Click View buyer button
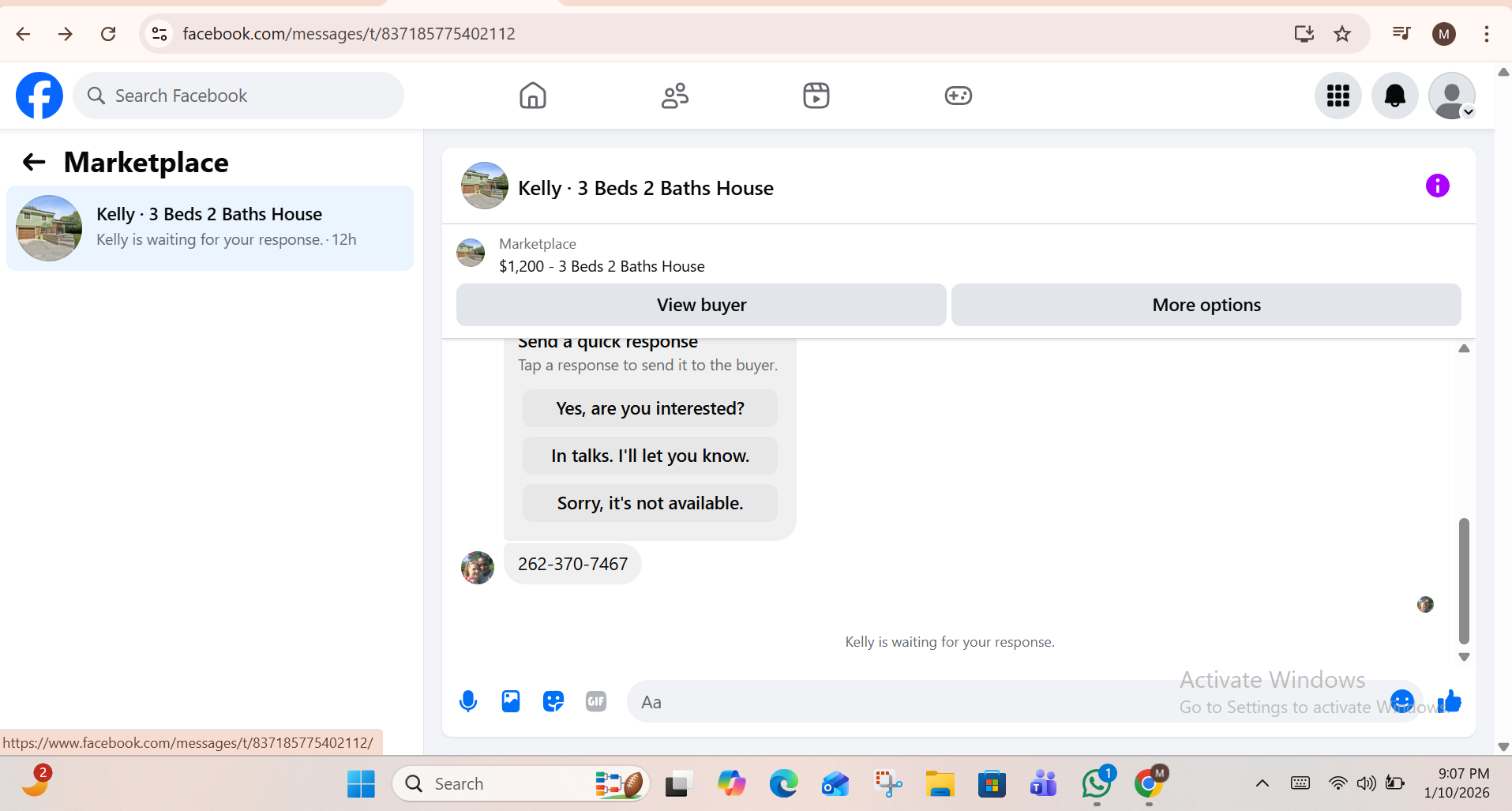 [701, 305]
